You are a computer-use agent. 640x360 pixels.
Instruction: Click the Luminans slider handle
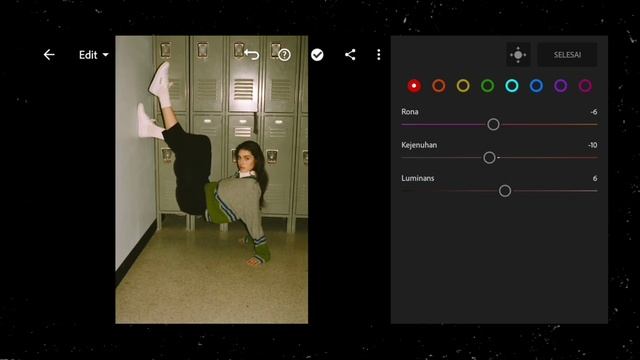point(505,191)
